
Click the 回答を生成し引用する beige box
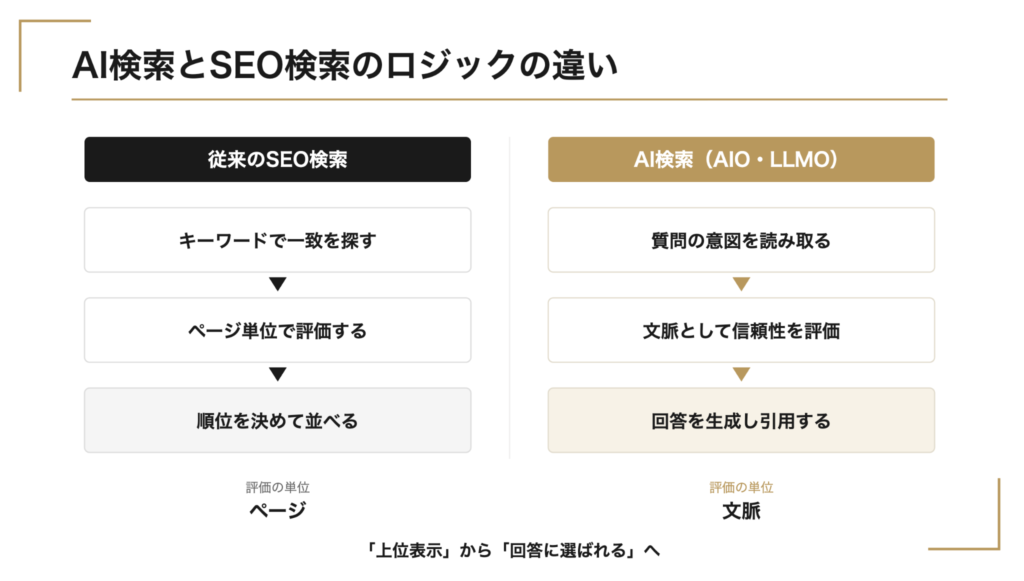coord(741,420)
